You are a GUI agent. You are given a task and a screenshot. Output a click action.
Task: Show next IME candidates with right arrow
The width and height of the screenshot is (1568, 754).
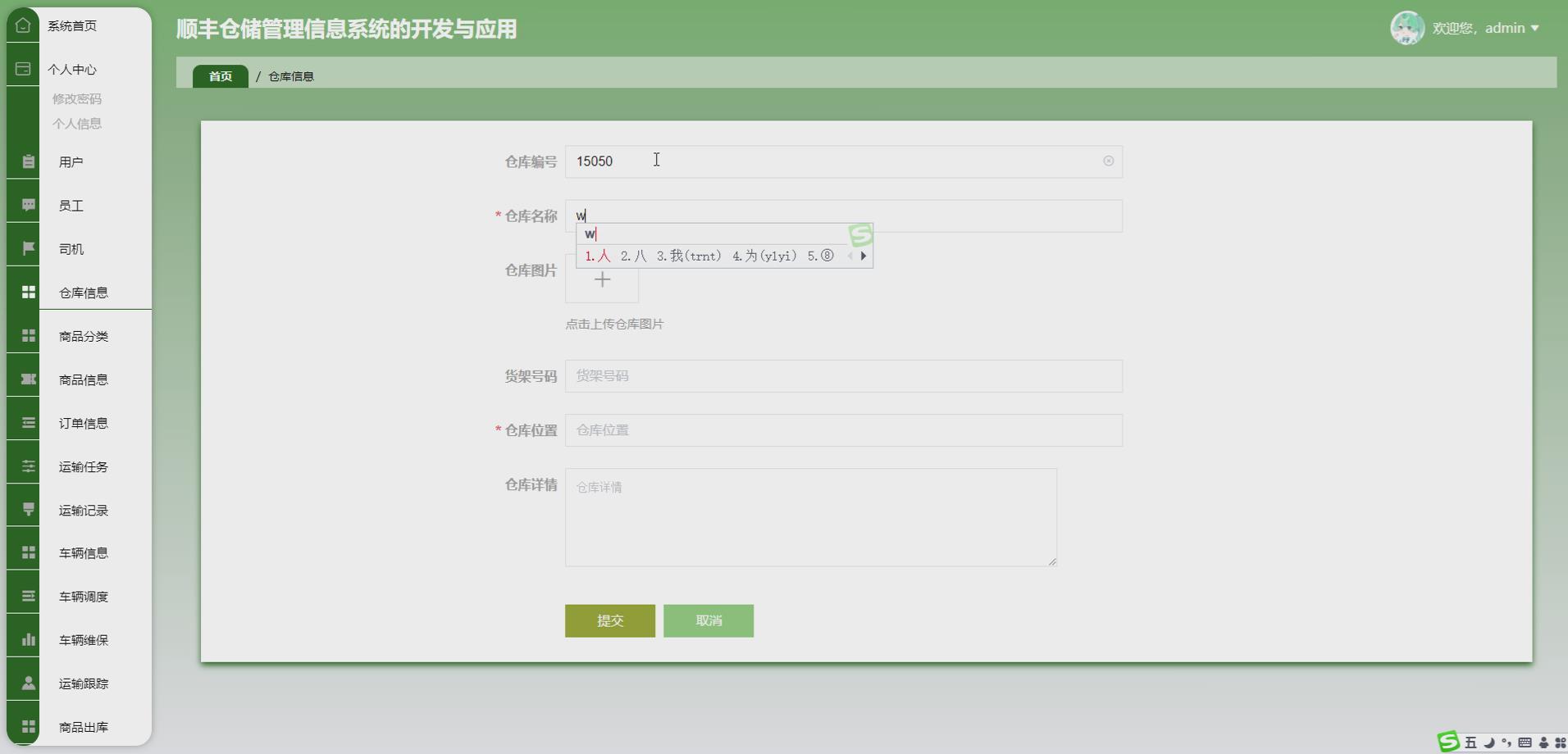click(x=865, y=255)
